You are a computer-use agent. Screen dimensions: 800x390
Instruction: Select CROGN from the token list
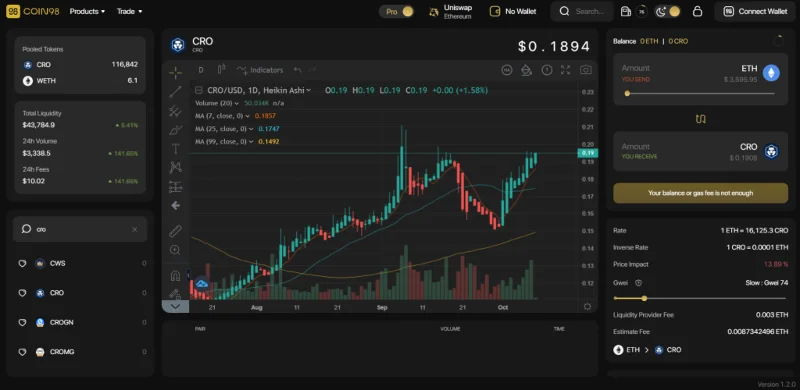81,323
